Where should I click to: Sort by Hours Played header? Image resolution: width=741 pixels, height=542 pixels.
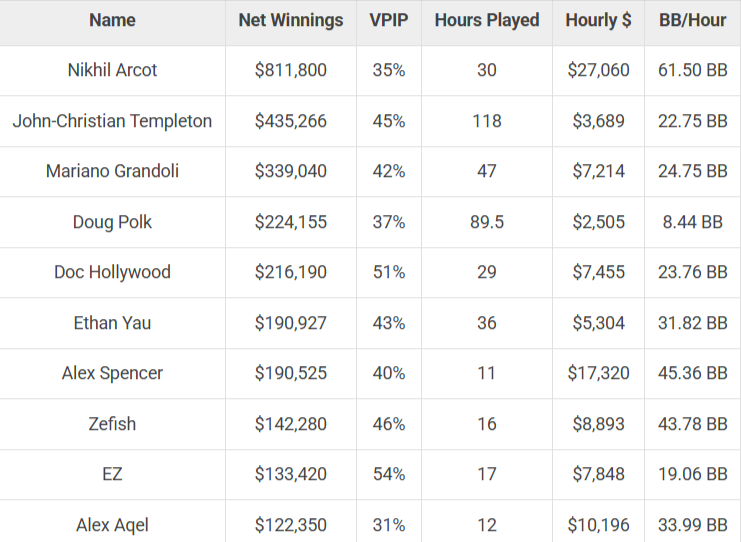click(487, 20)
